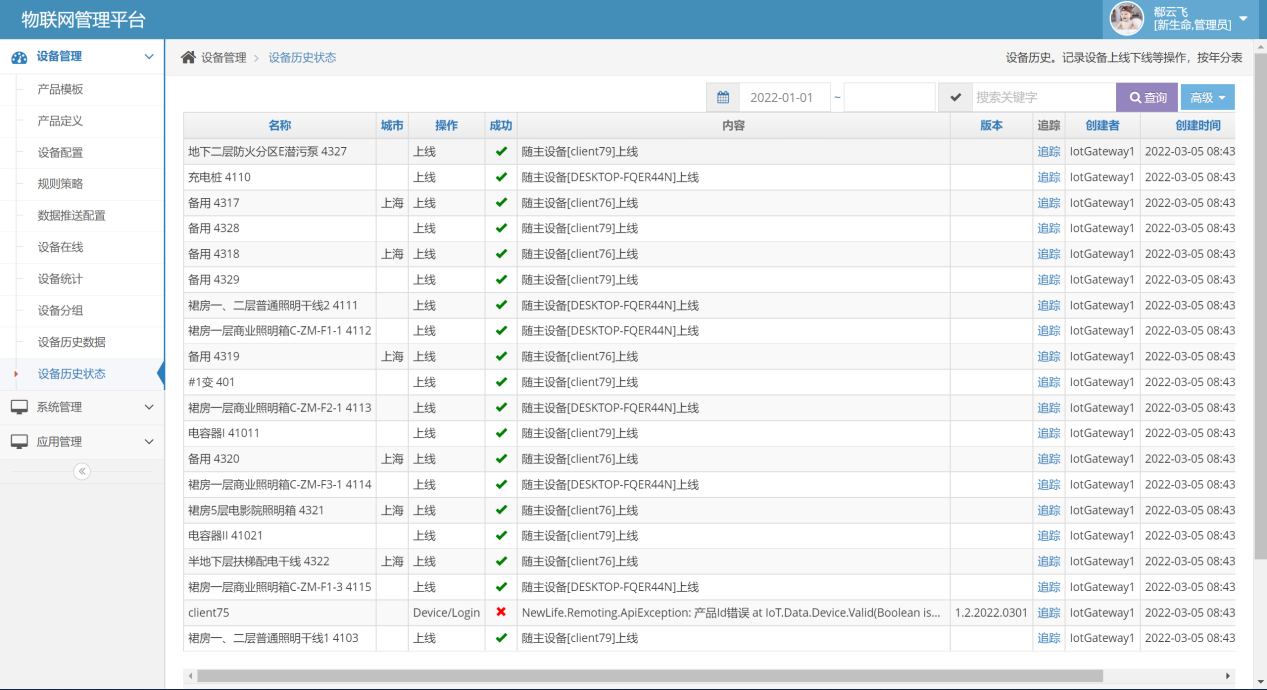Click version 1.2.2022.0301 cell
Image resolution: width=1267 pixels, height=690 pixels.
[991, 612]
